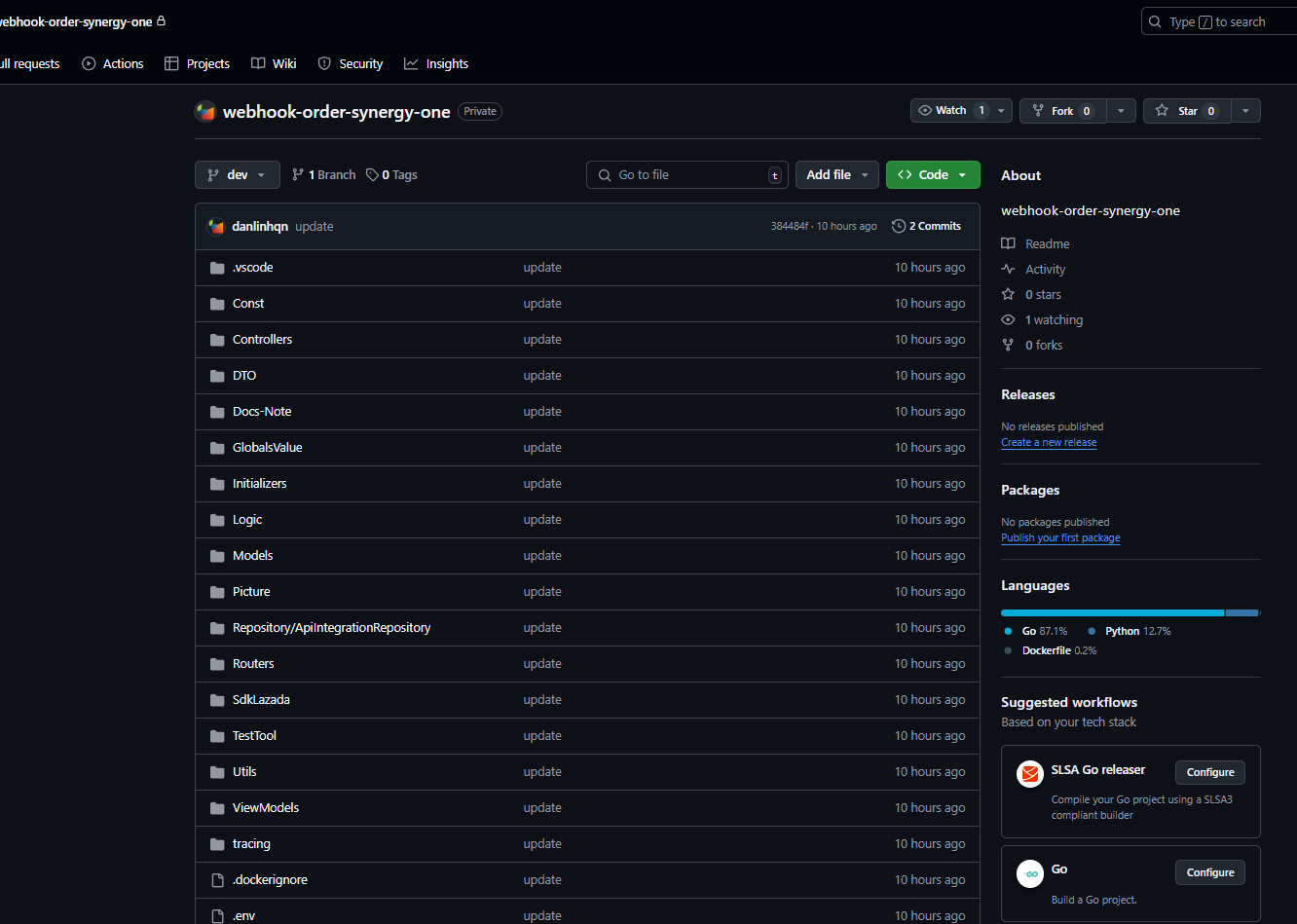Focus the Go to file input
Viewport: 1297px width, 924px height.
[687, 174]
